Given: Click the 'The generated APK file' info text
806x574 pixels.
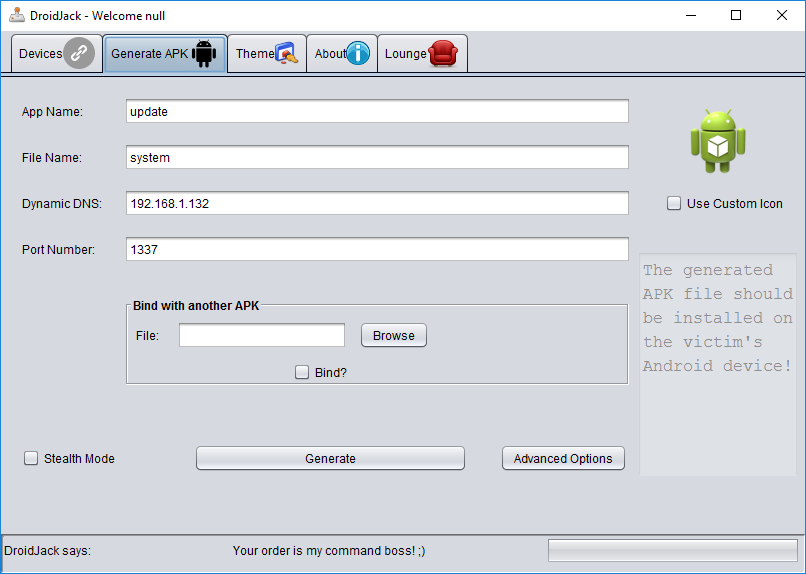Looking at the screenshot, I should point(718,318).
